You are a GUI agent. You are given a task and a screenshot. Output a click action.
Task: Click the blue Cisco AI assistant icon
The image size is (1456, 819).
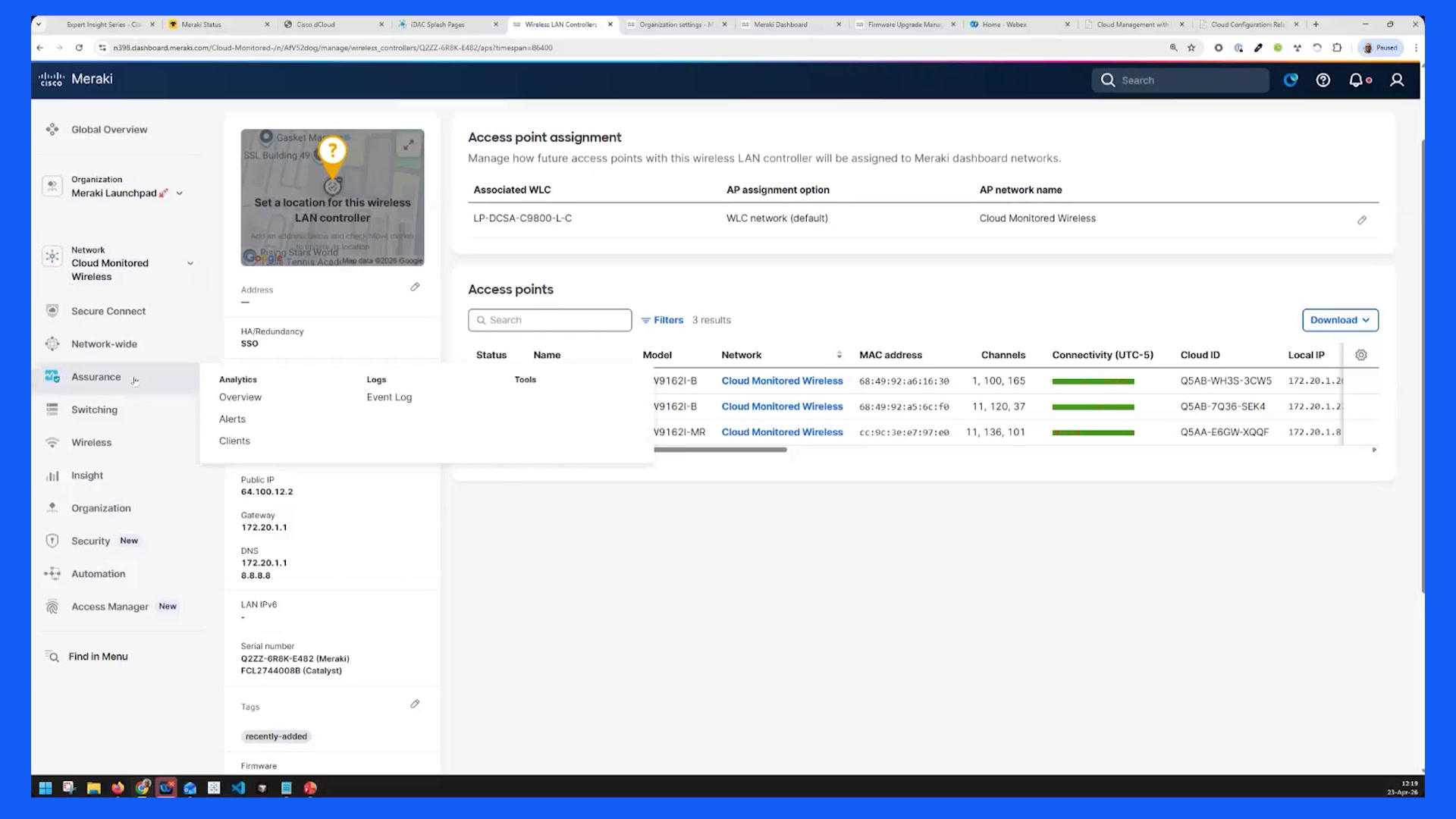1290,80
